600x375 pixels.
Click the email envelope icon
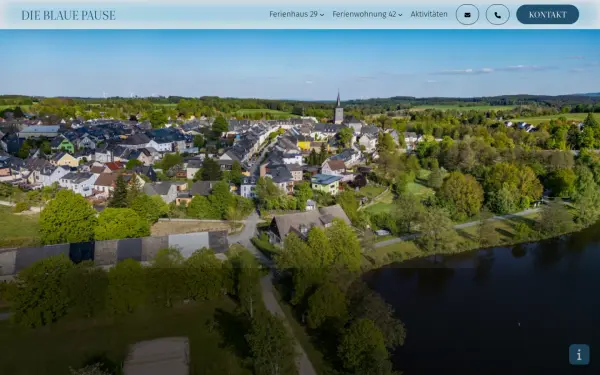467,15
